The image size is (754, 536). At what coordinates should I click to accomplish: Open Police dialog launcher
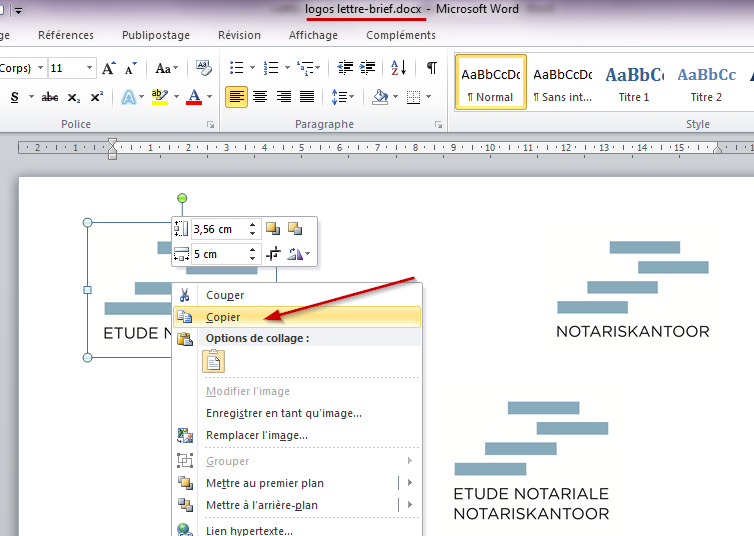click(x=210, y=125)
